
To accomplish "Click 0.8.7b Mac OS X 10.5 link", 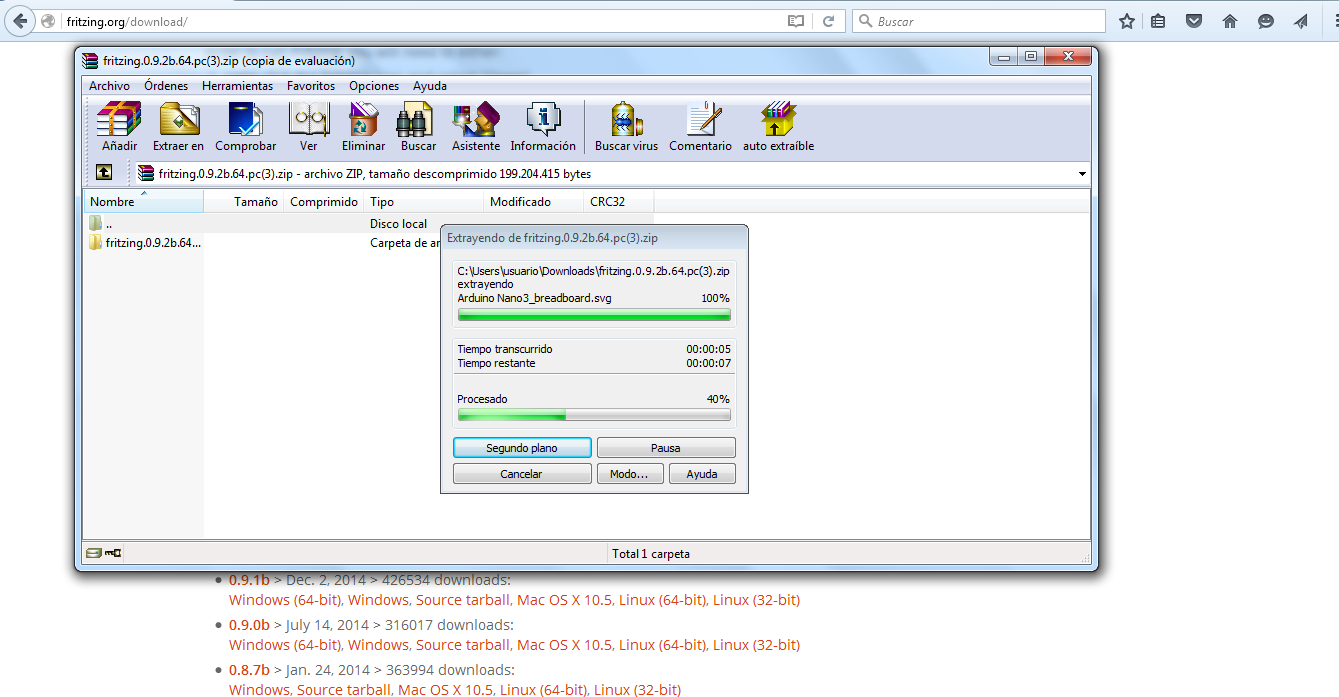I will 445,690.
